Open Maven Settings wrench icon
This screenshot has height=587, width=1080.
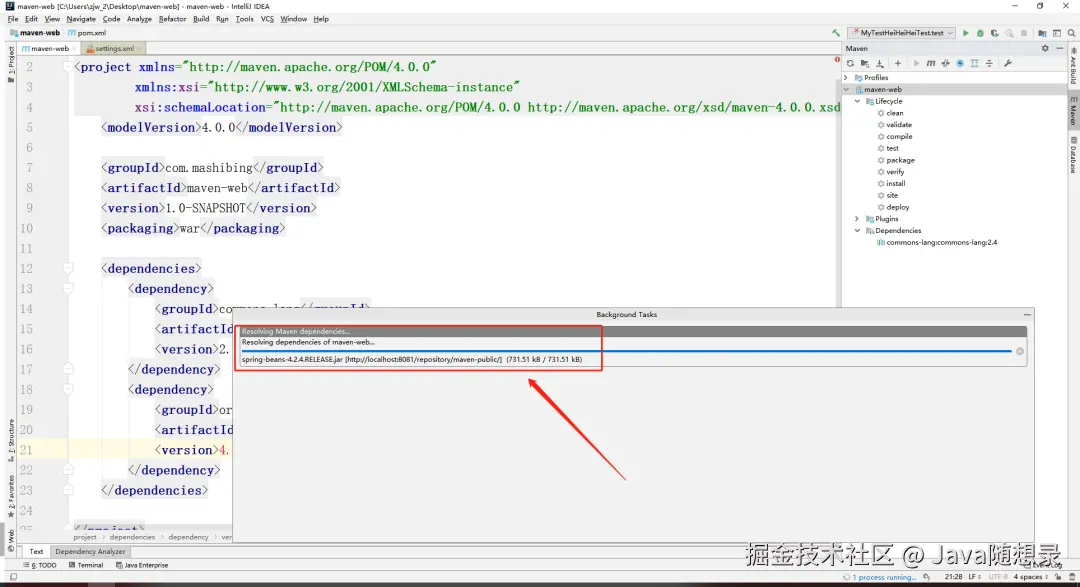point(1008,63)
